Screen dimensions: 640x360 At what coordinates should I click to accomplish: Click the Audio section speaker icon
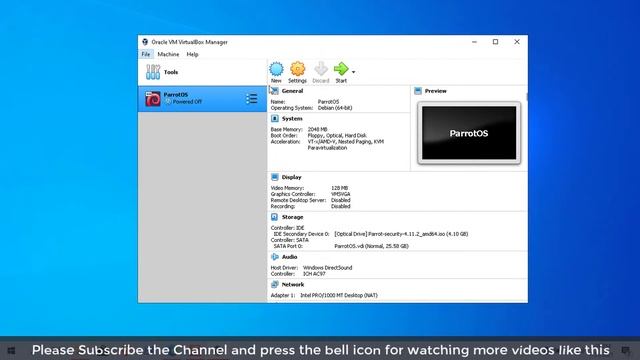(x=275, y=257)
